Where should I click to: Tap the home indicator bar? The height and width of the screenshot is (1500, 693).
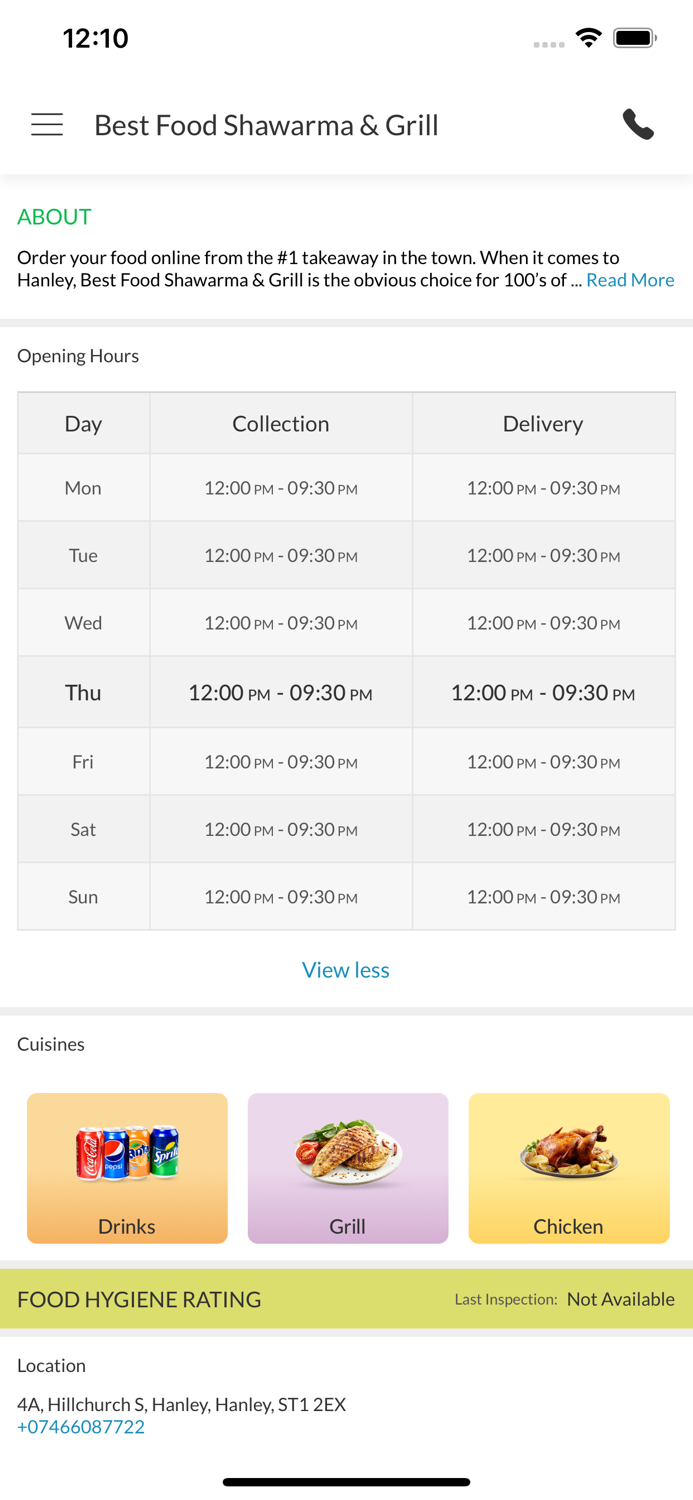(x=346, y=1482)
